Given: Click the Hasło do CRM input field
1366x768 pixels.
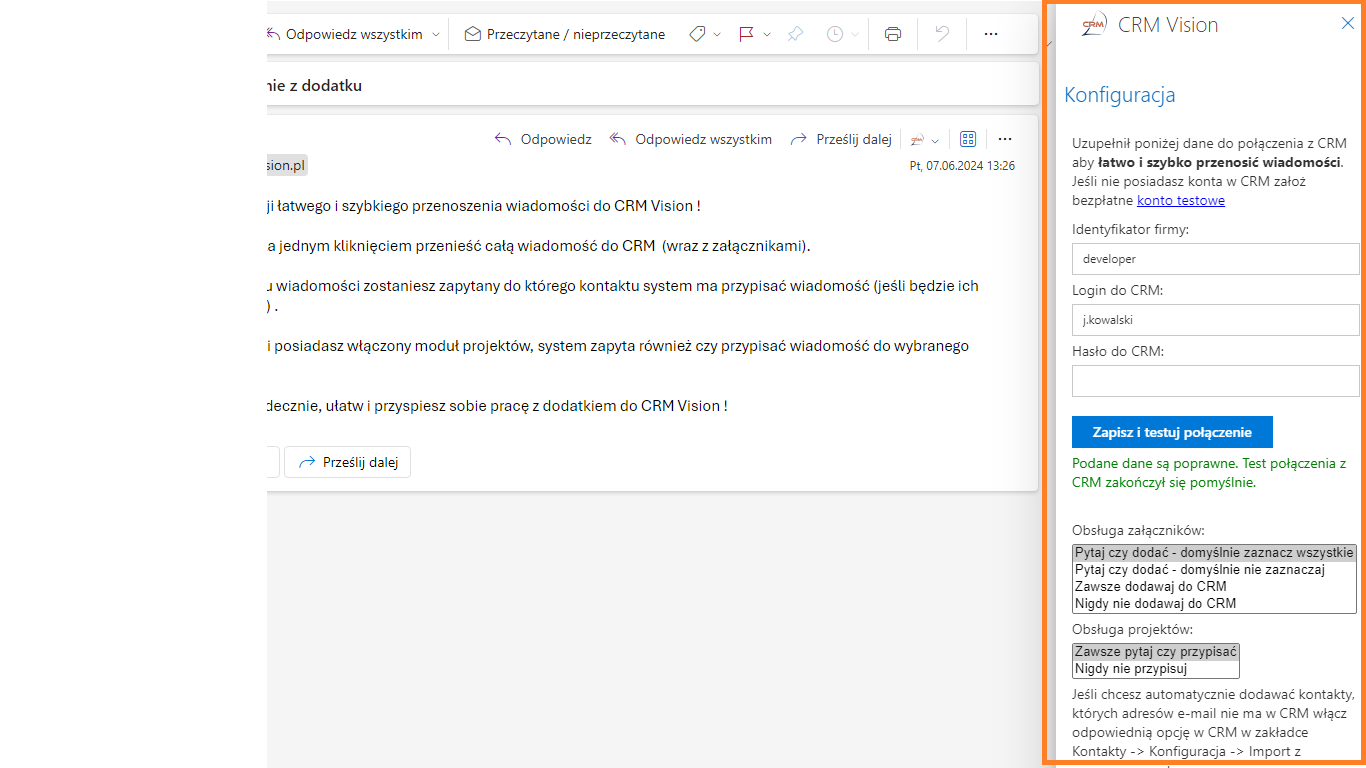Looking at the screenshot, I should (x=1216, y=381).
